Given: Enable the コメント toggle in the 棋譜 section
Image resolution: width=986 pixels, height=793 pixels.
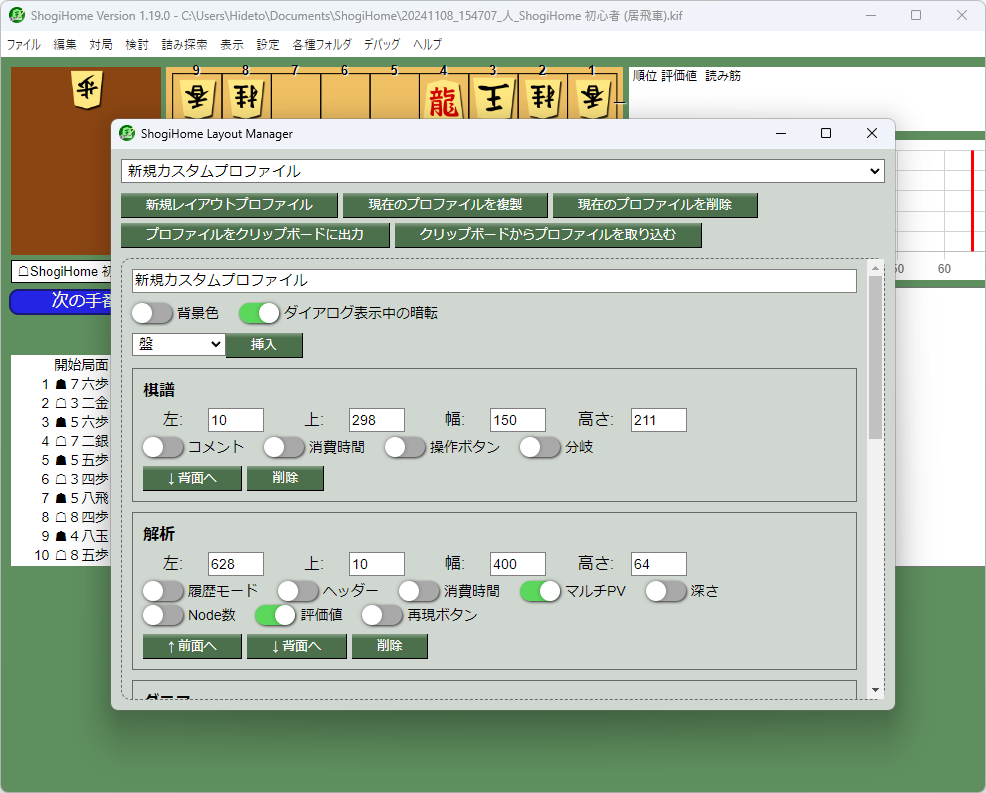Looking at the screenshot, I should pyautogui.click(x=163, y=447).
